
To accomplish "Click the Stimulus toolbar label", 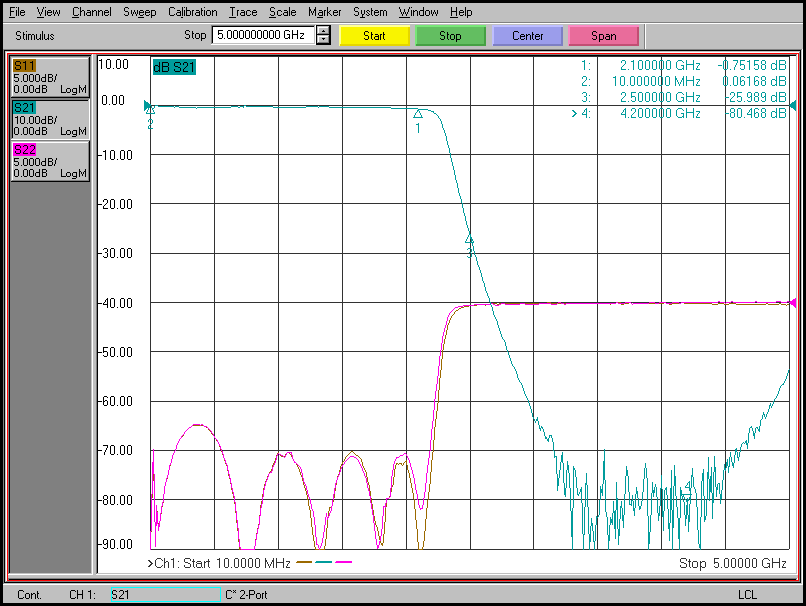I will pyautogui.click(x=34, y=36).
